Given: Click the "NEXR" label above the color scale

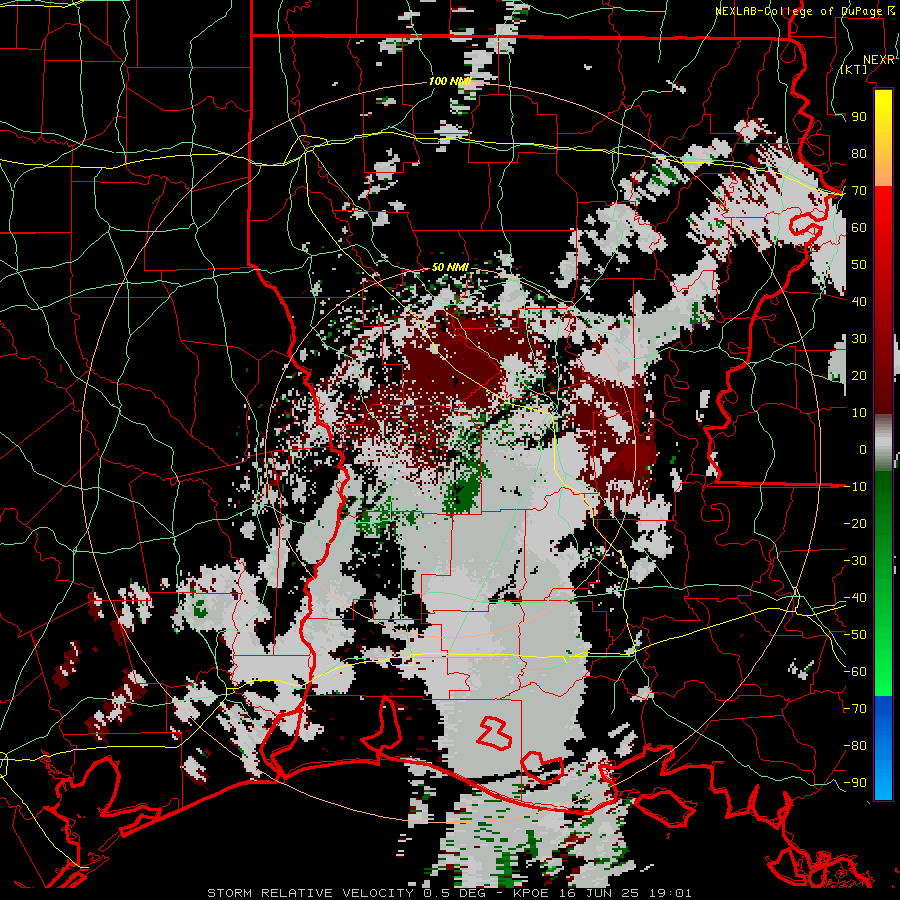Looking at the screenshot, I should coord(878,60).
